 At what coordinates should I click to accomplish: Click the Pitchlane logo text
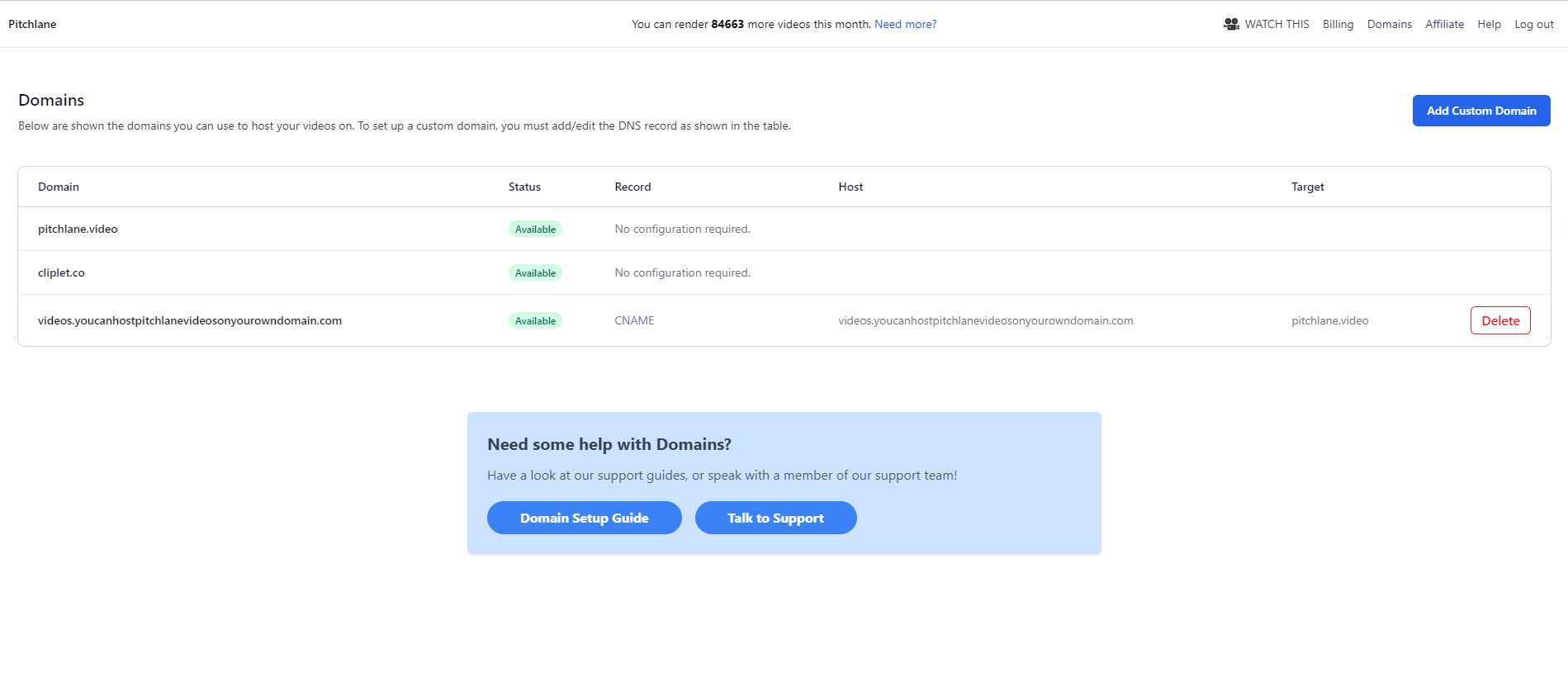[x=32, y=24]
